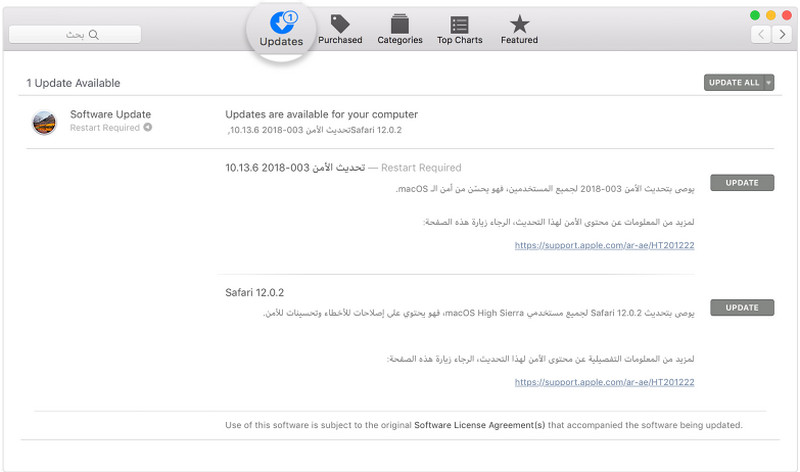The image size is (800, 472).
Task: Open the Categories icon
Action: pos(400,23)
